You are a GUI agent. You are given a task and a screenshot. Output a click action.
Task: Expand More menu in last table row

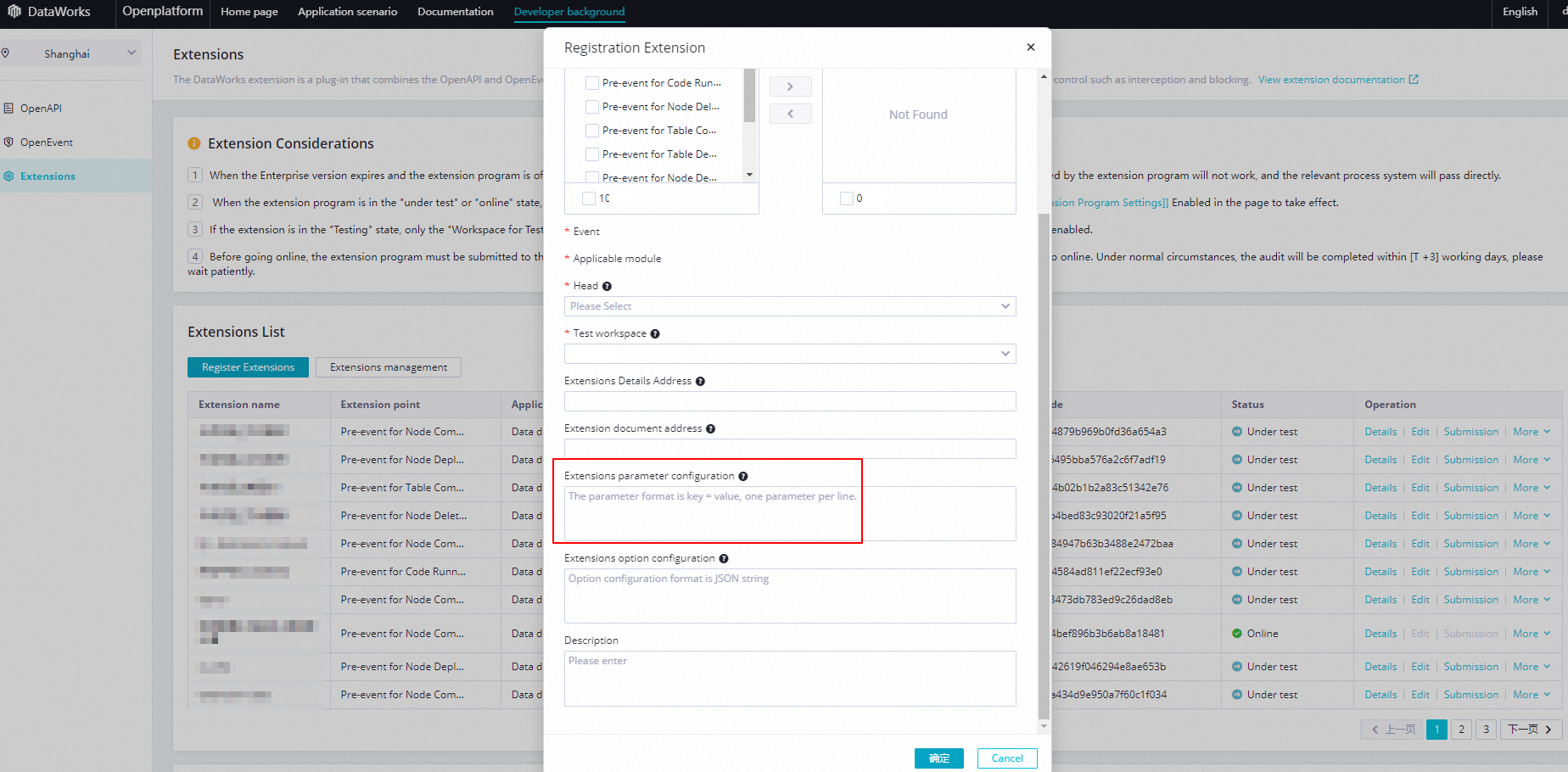[1532, 695]
